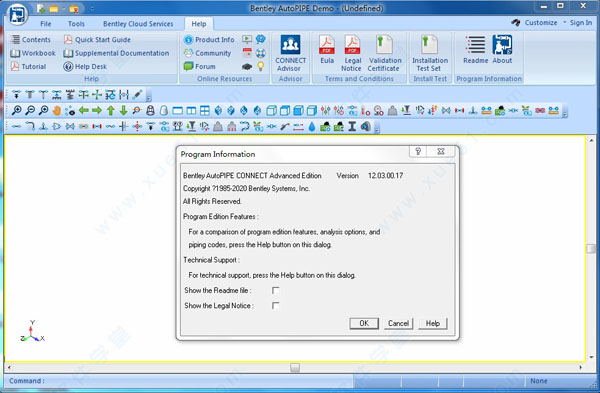Click the question mark dialog help button
Viewport: 600px width, 393px height.
(x=418, y=152)
